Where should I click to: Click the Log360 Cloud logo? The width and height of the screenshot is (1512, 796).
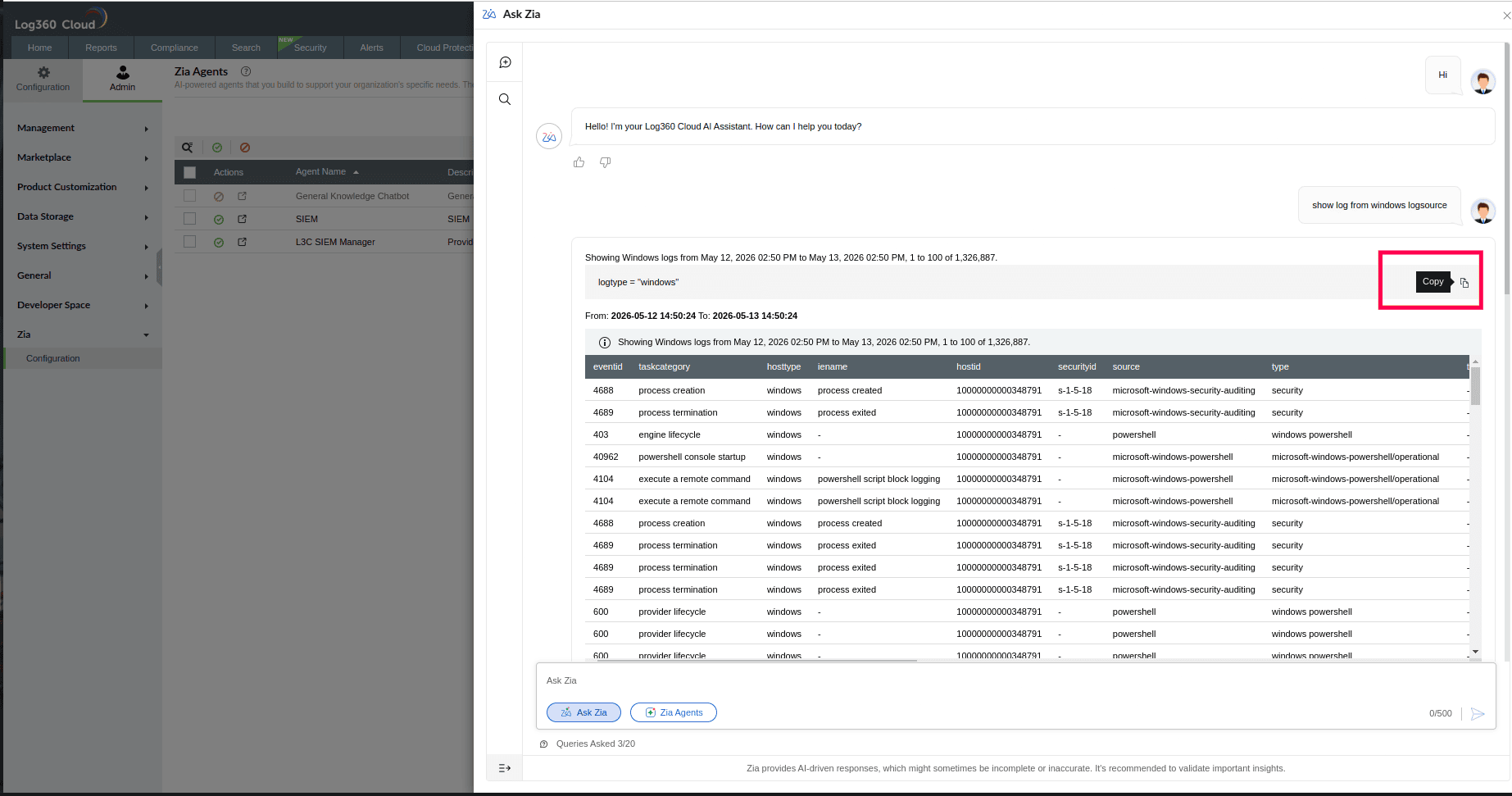point(60,19)
